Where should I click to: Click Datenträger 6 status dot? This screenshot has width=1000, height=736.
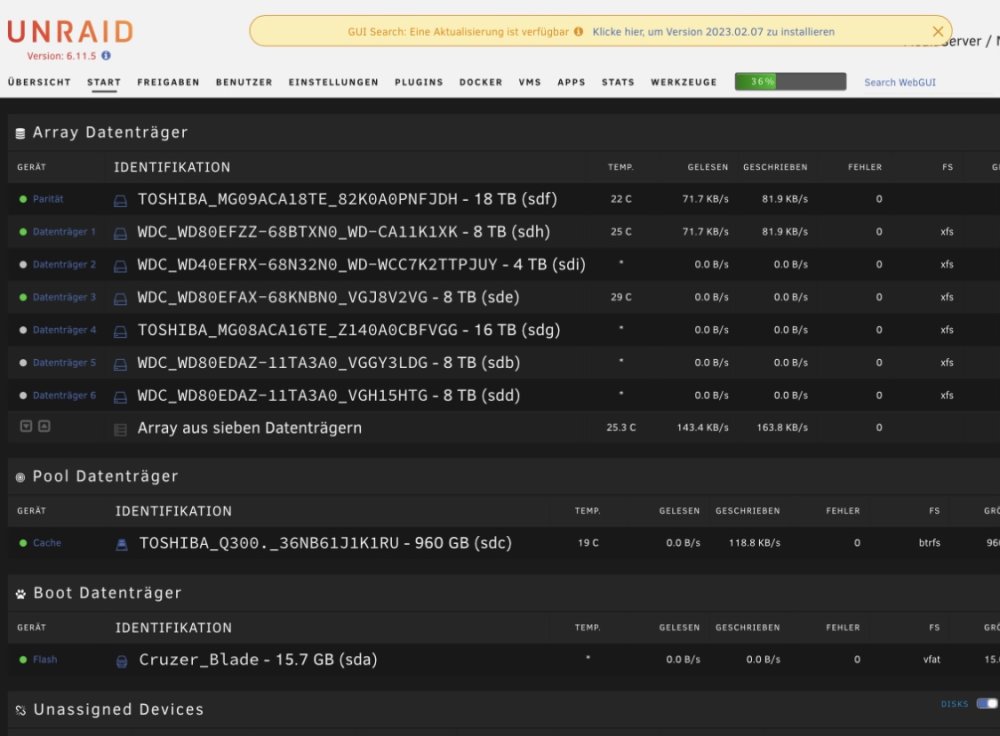[x=23, y=395]
